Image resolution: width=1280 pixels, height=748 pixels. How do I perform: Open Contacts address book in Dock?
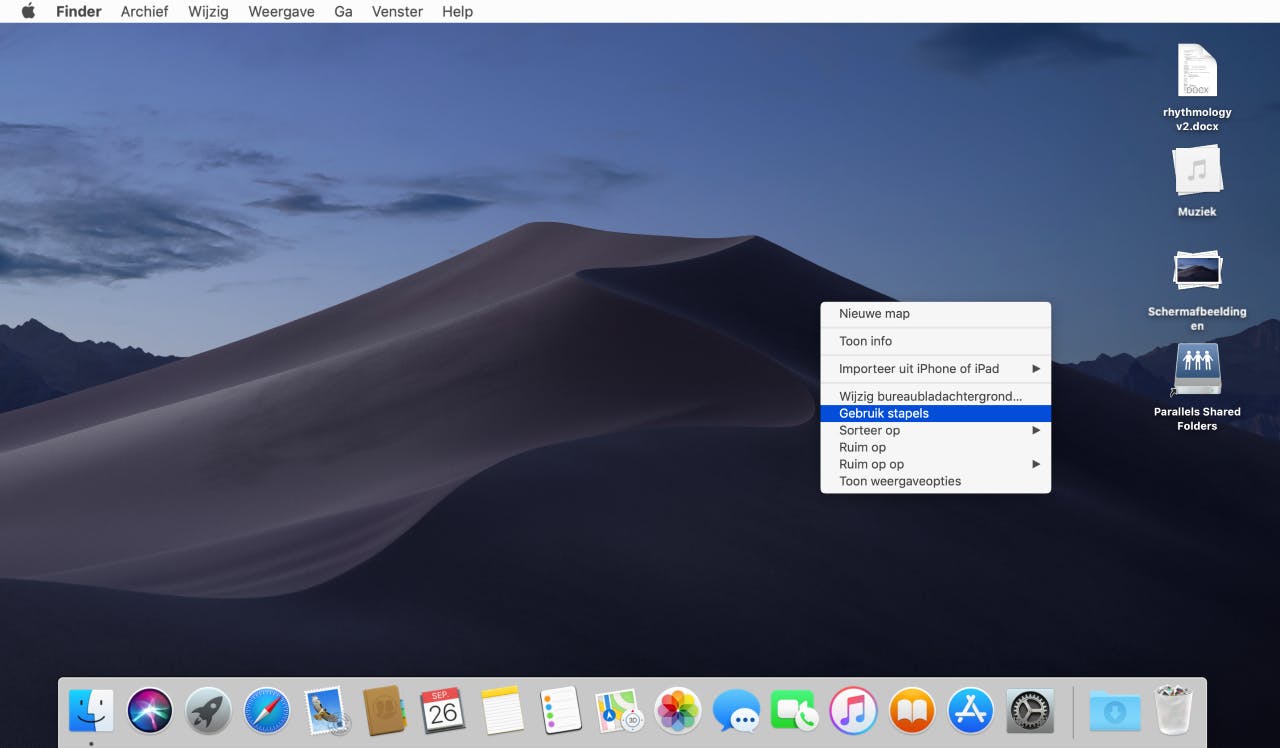pyautogui.click(x=384, y=711)
